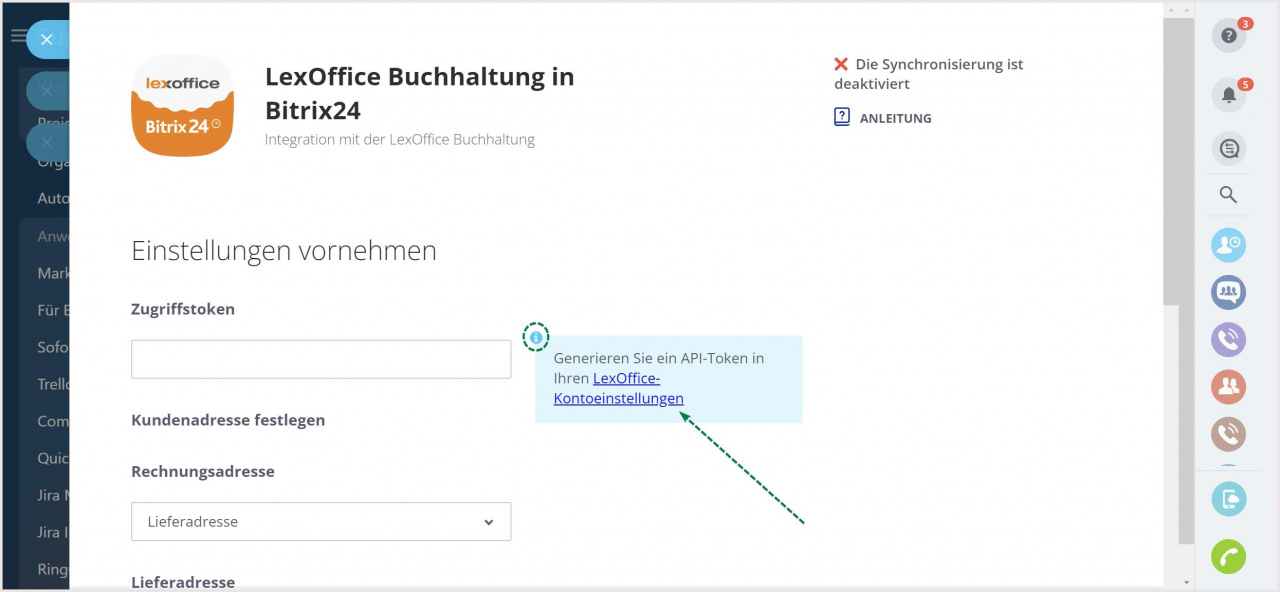Click the heading 'Einstellungen vornehmen'

pyautogui.click(x=284, y=250)
